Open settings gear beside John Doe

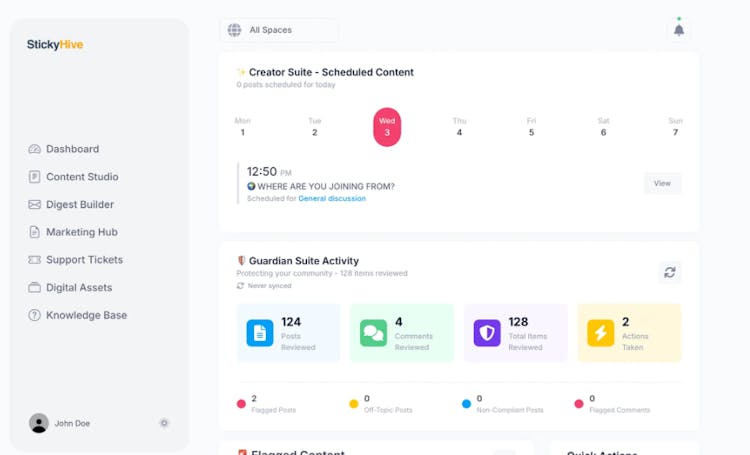pyautogui.click(x=164, y=423)
